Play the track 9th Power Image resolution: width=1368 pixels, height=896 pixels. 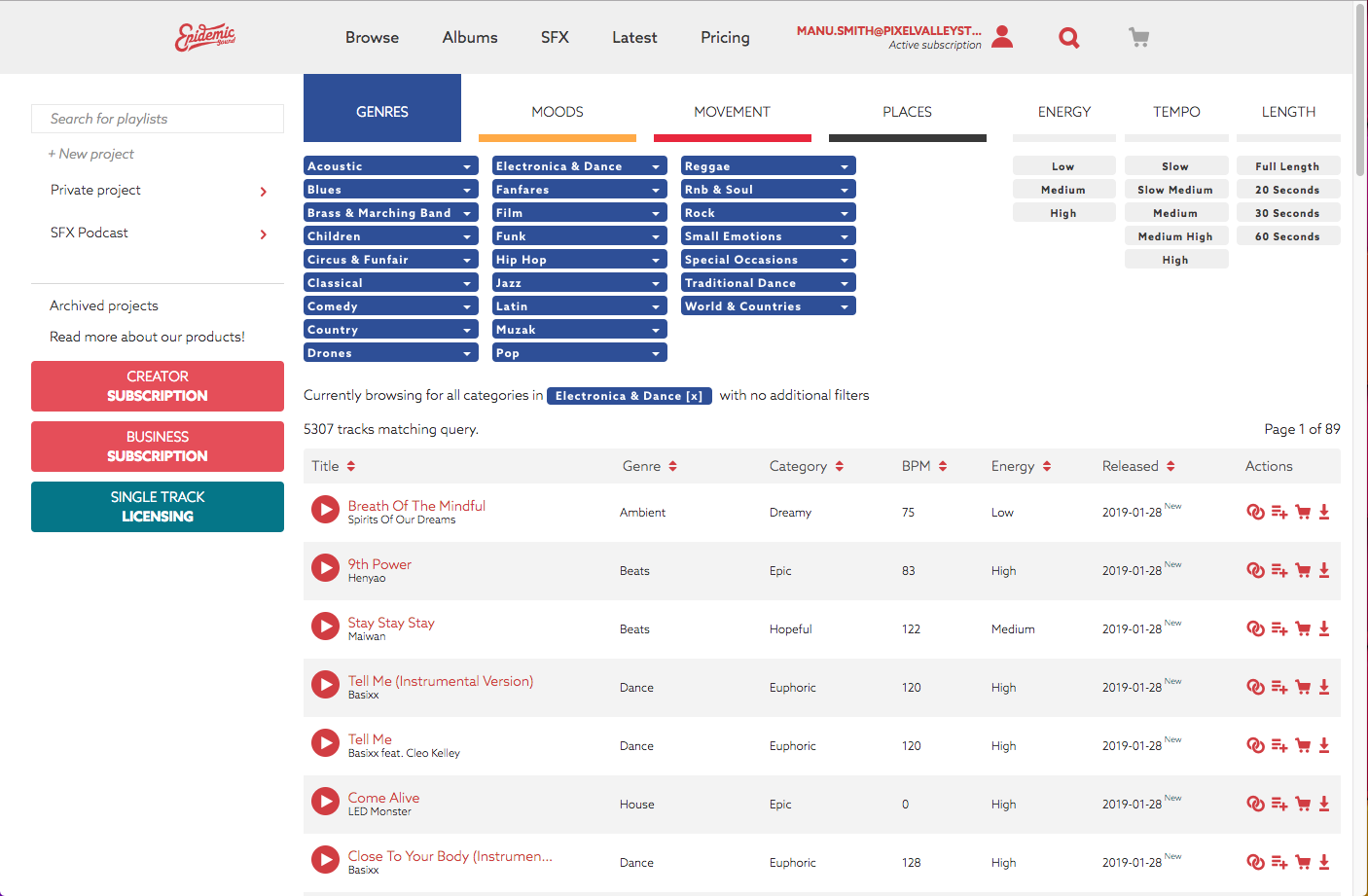click(325, 568)
